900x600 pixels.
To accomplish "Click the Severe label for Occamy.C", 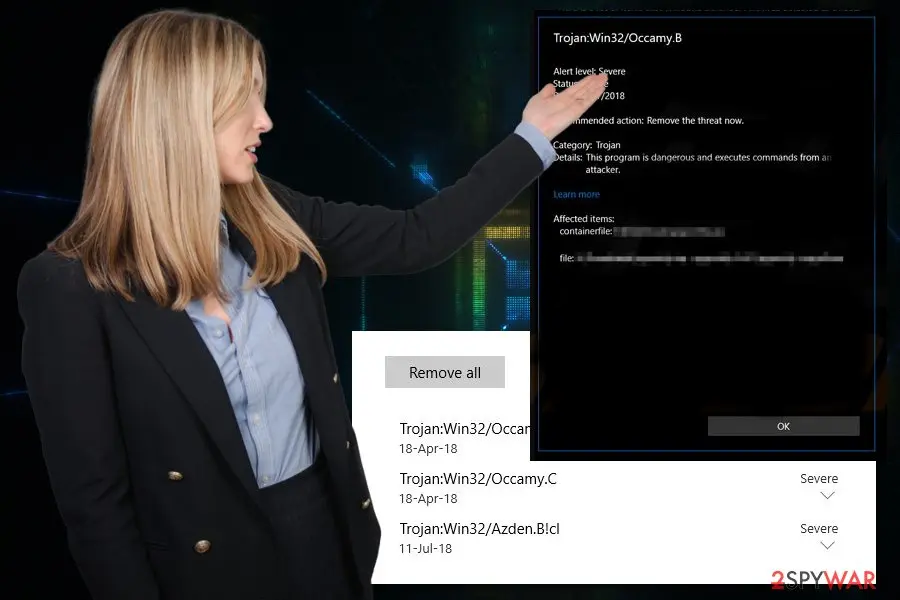I will point(819,479).
